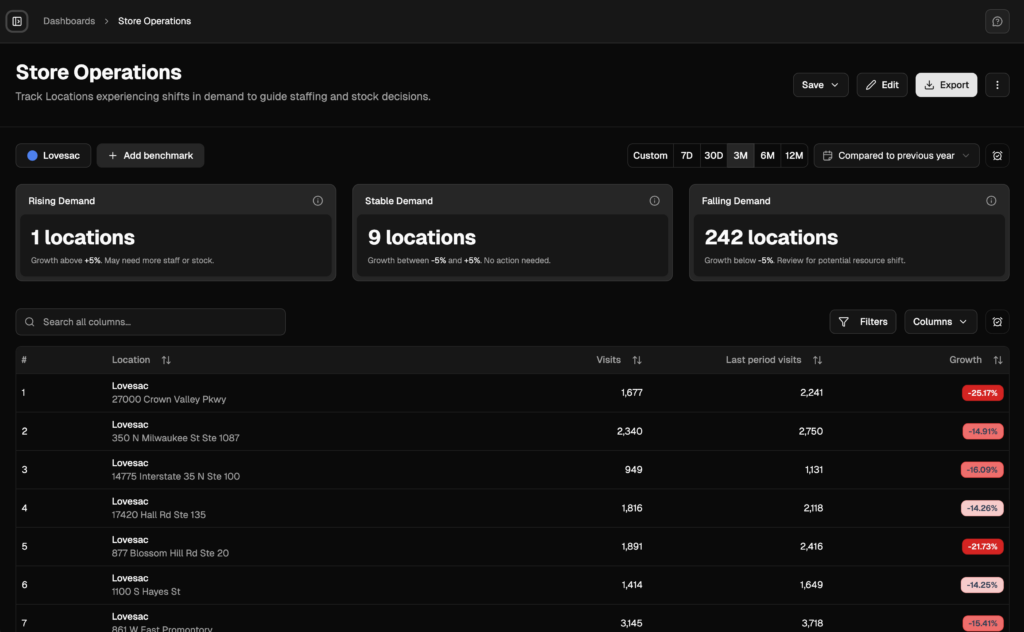This screenshot has width=1024, height=632.
Task: Show info for Stable Demand card
Action: coord(654,201)
